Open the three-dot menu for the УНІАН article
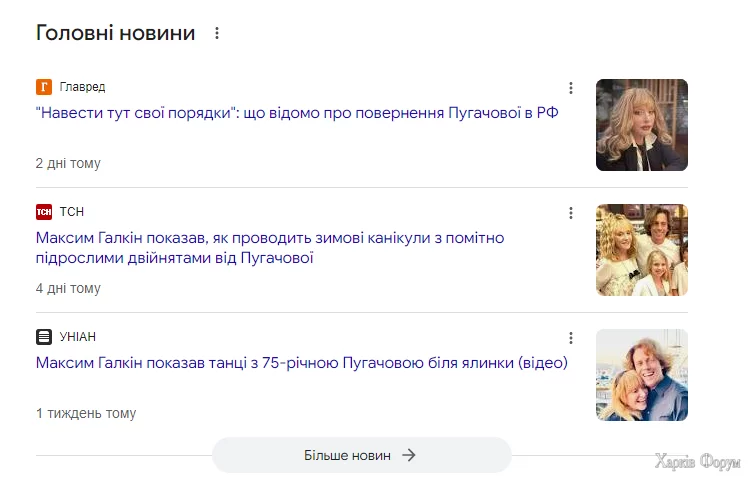 pyautogui.click(x=571, y=338)
